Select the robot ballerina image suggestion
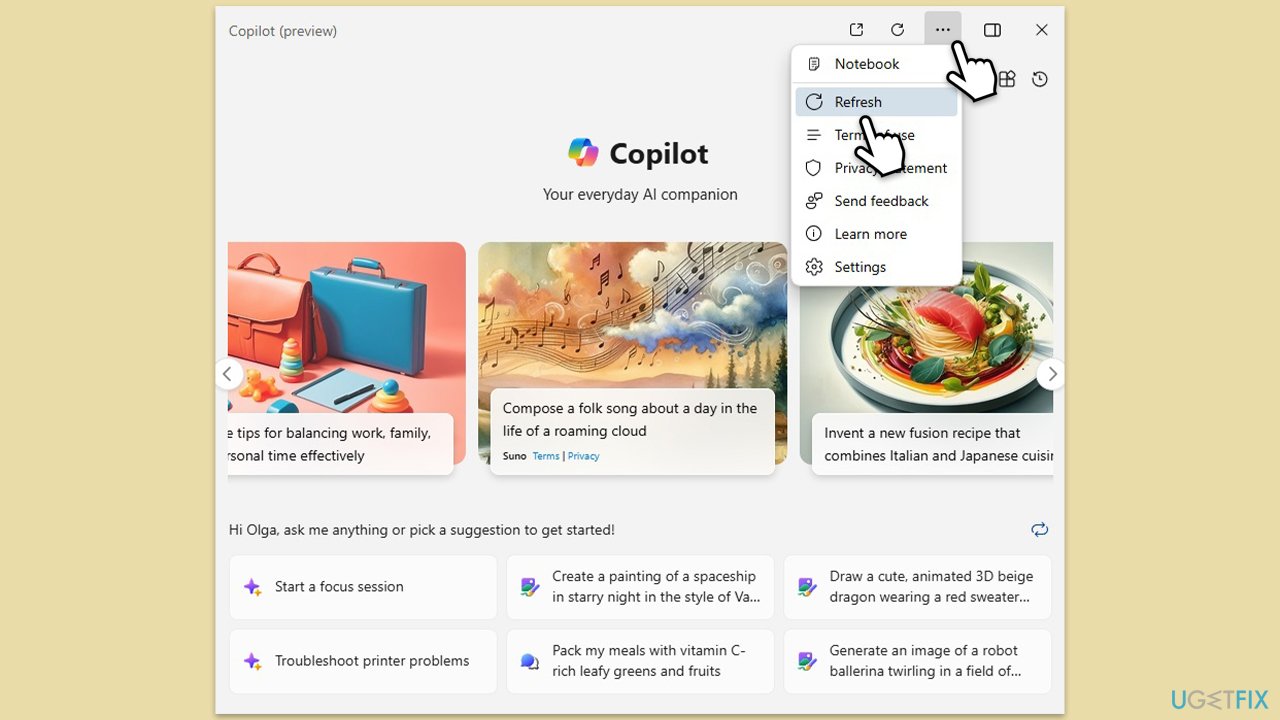The image size is (1280, 720). coord(917,661)
